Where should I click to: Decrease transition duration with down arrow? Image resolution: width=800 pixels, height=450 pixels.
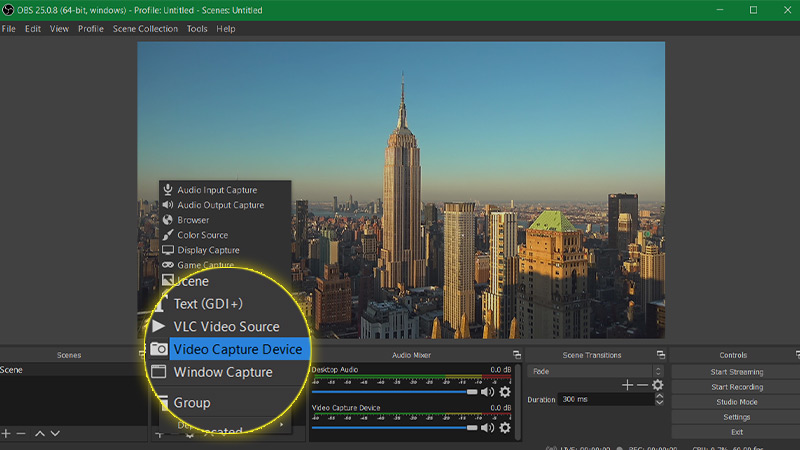[x=660, y=403]
